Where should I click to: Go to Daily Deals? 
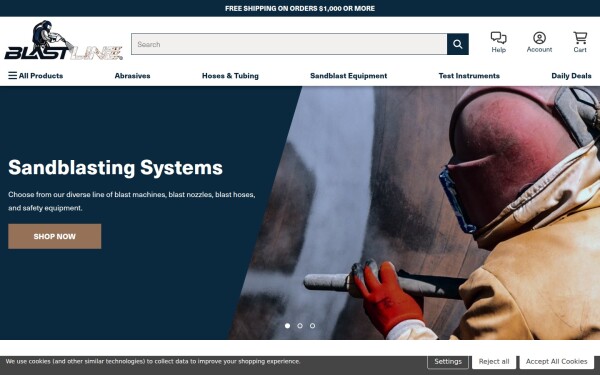[571, 76]
